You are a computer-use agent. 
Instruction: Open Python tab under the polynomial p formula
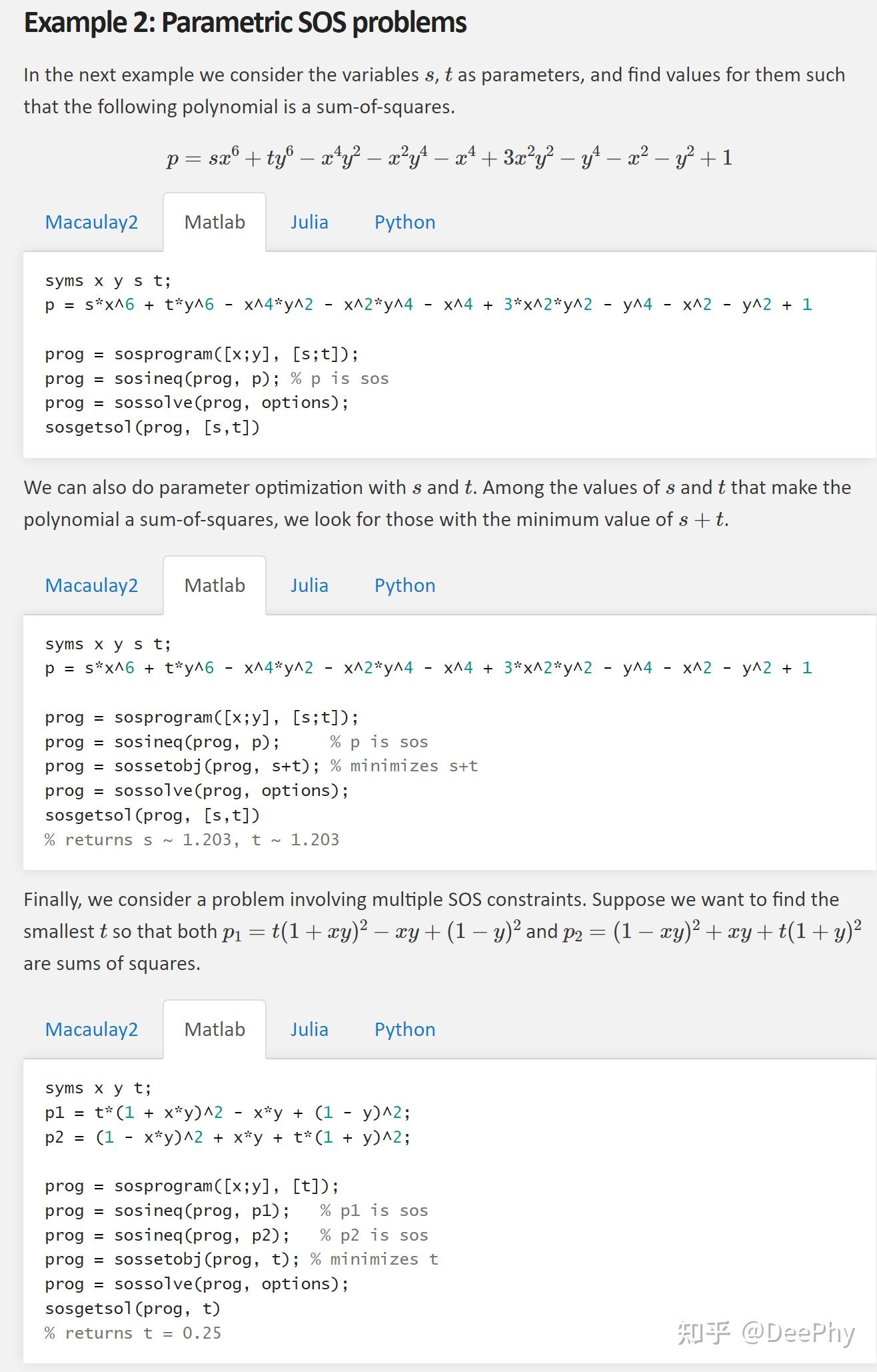pos(405,222)
